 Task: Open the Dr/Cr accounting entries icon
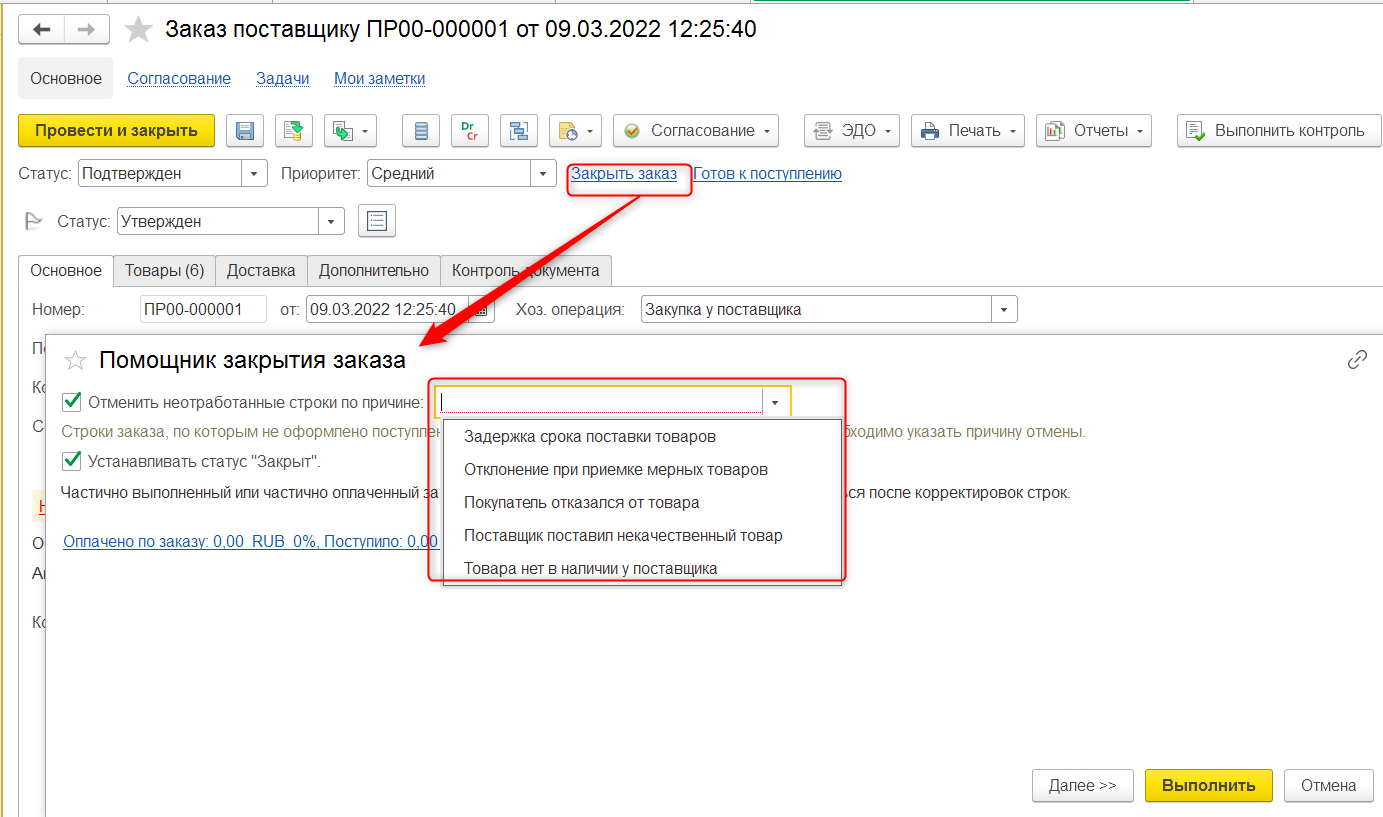469,131
